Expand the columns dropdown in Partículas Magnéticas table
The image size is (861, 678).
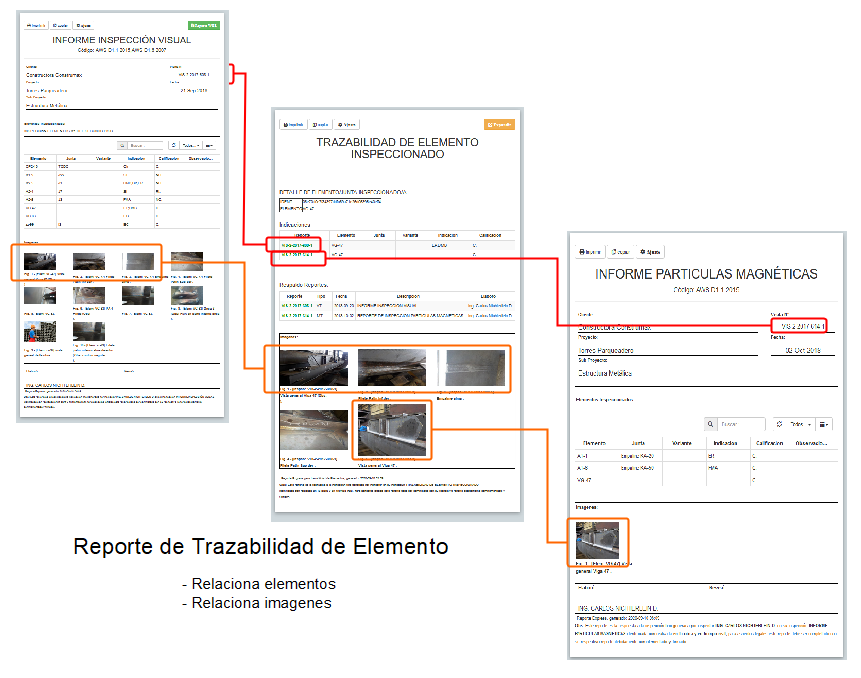click(824, 424)
